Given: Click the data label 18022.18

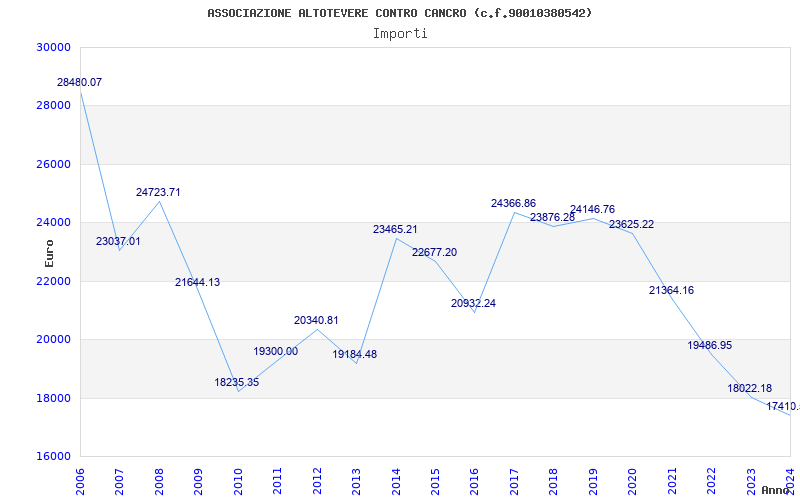Looking at the screenshot, I should (x=749, y=388).
